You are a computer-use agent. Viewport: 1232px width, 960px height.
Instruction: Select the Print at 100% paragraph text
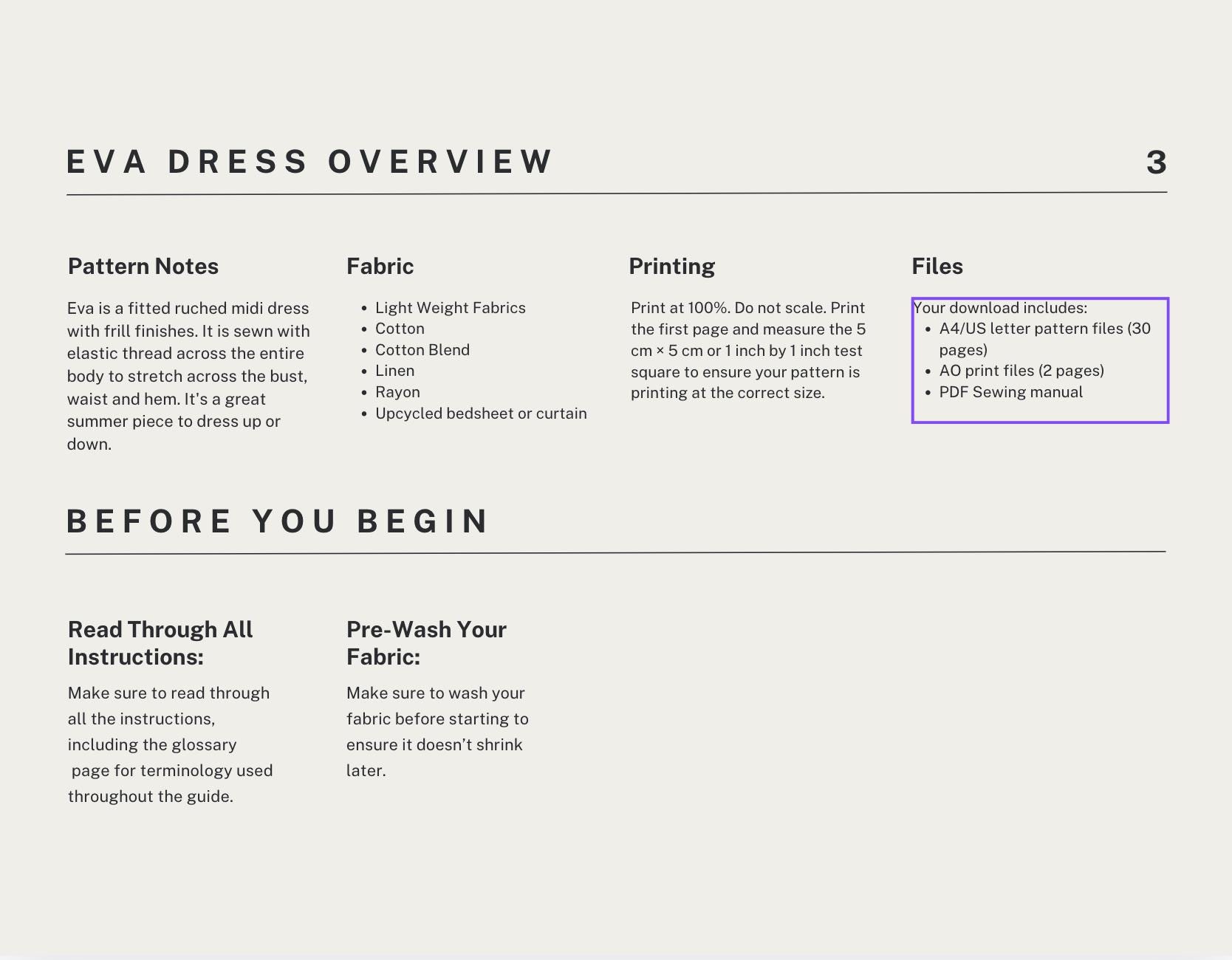coord(747,350)
